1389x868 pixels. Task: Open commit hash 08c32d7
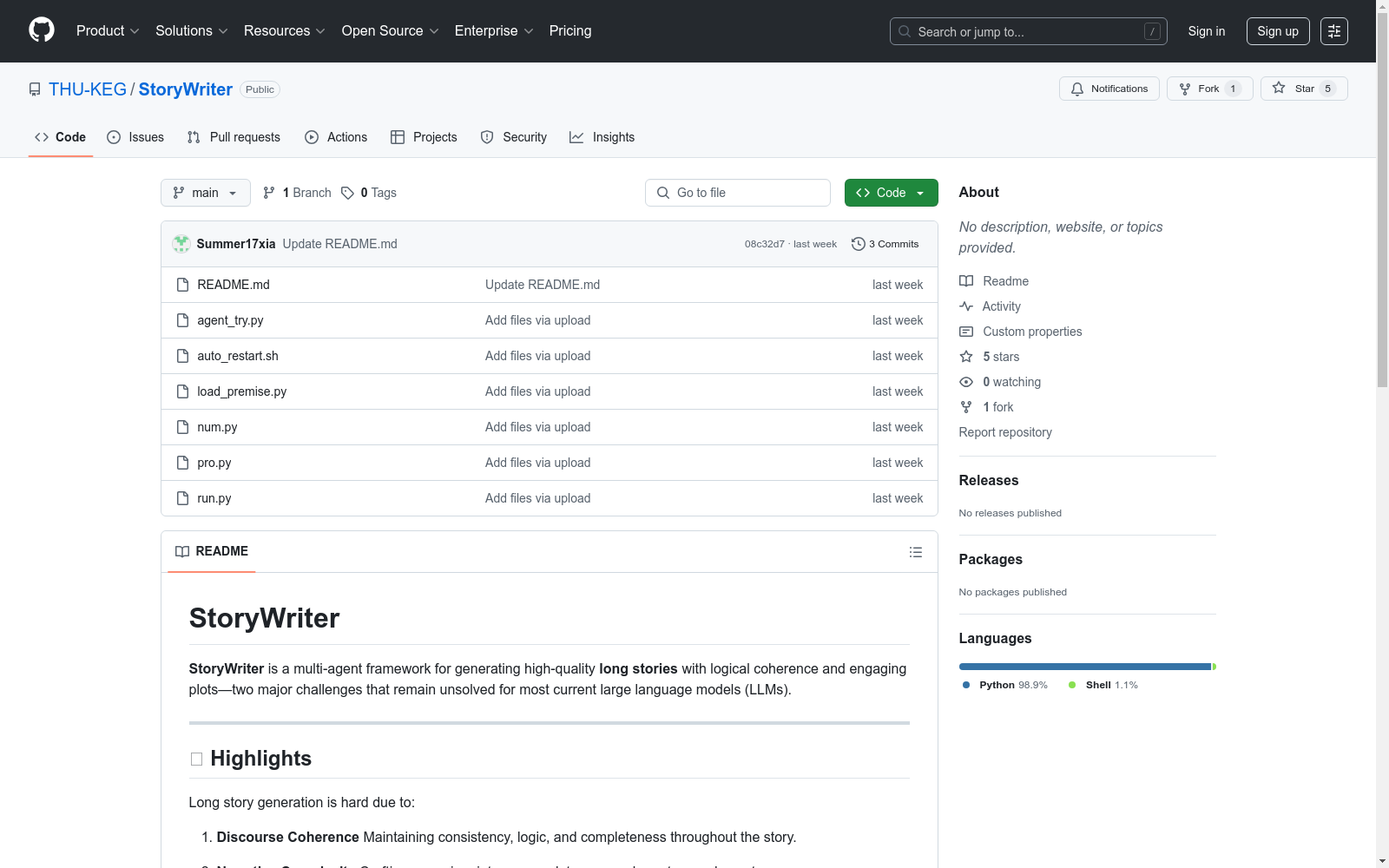coord(765,244)
